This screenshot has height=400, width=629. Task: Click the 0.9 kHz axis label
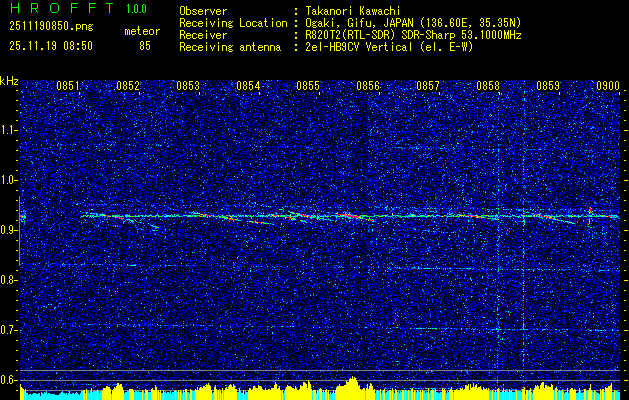pos(10,230)
